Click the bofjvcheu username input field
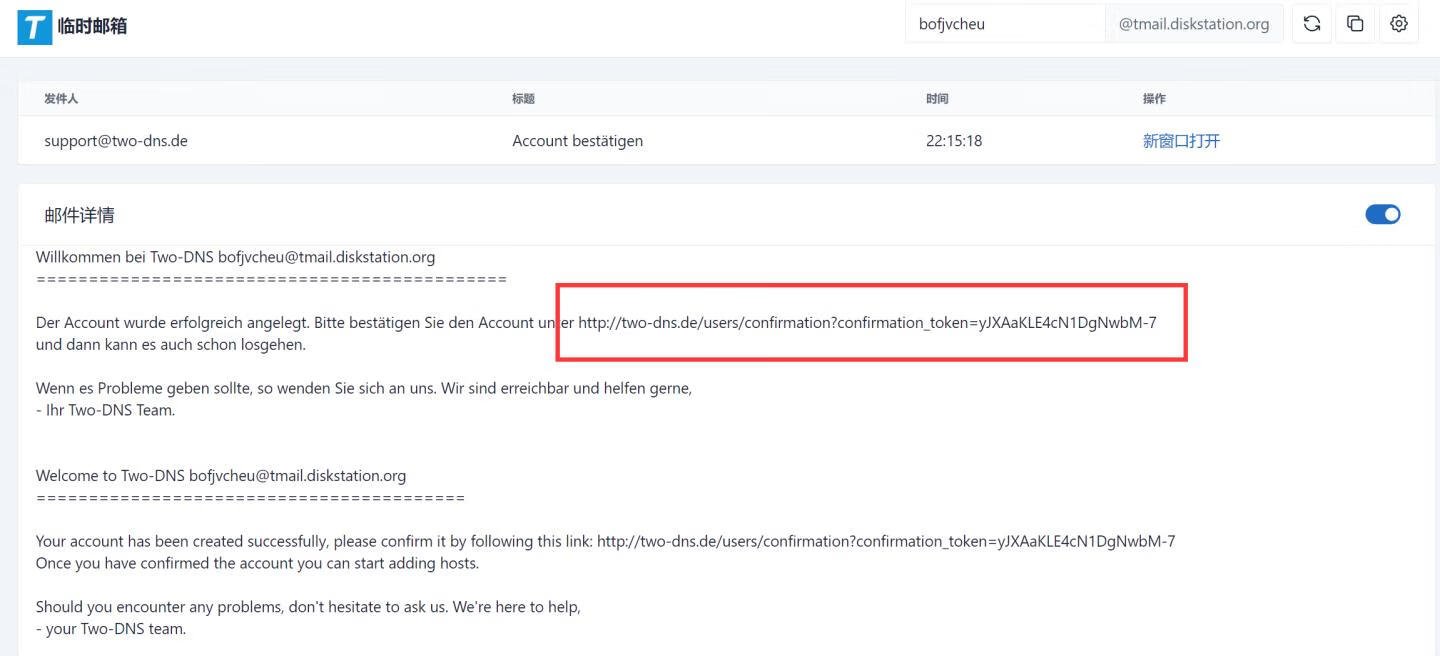 [1004, 24]
